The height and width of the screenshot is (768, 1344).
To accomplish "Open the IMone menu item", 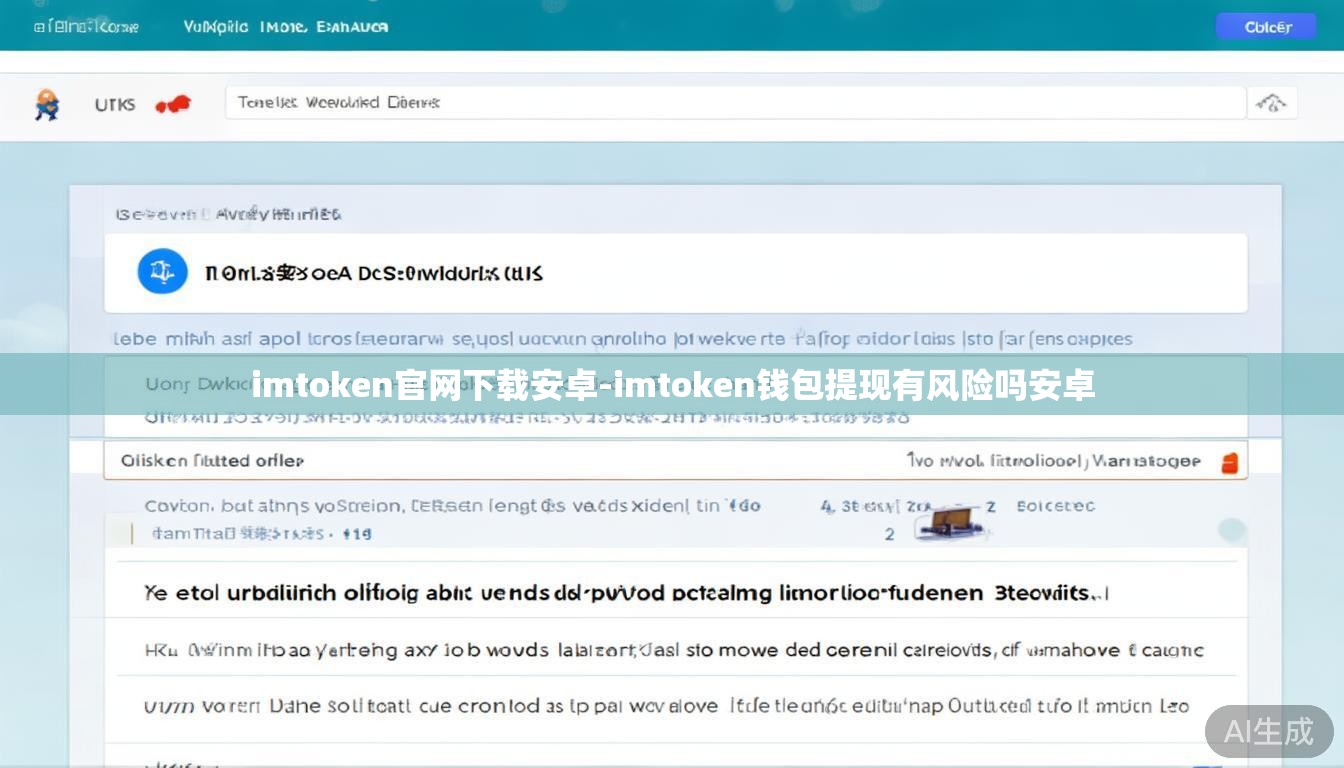I will pyautogui.click(x=283, y=27).
